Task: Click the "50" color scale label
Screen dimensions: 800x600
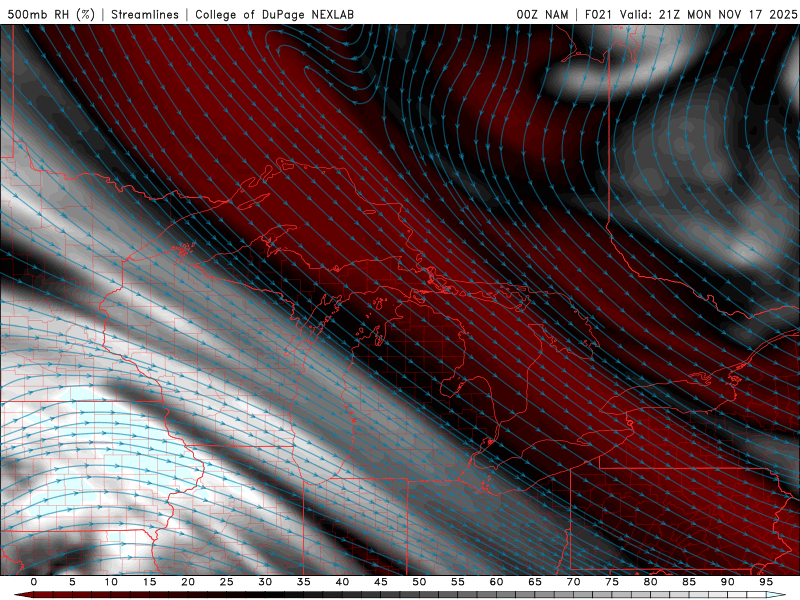Action: coord(419,582)
